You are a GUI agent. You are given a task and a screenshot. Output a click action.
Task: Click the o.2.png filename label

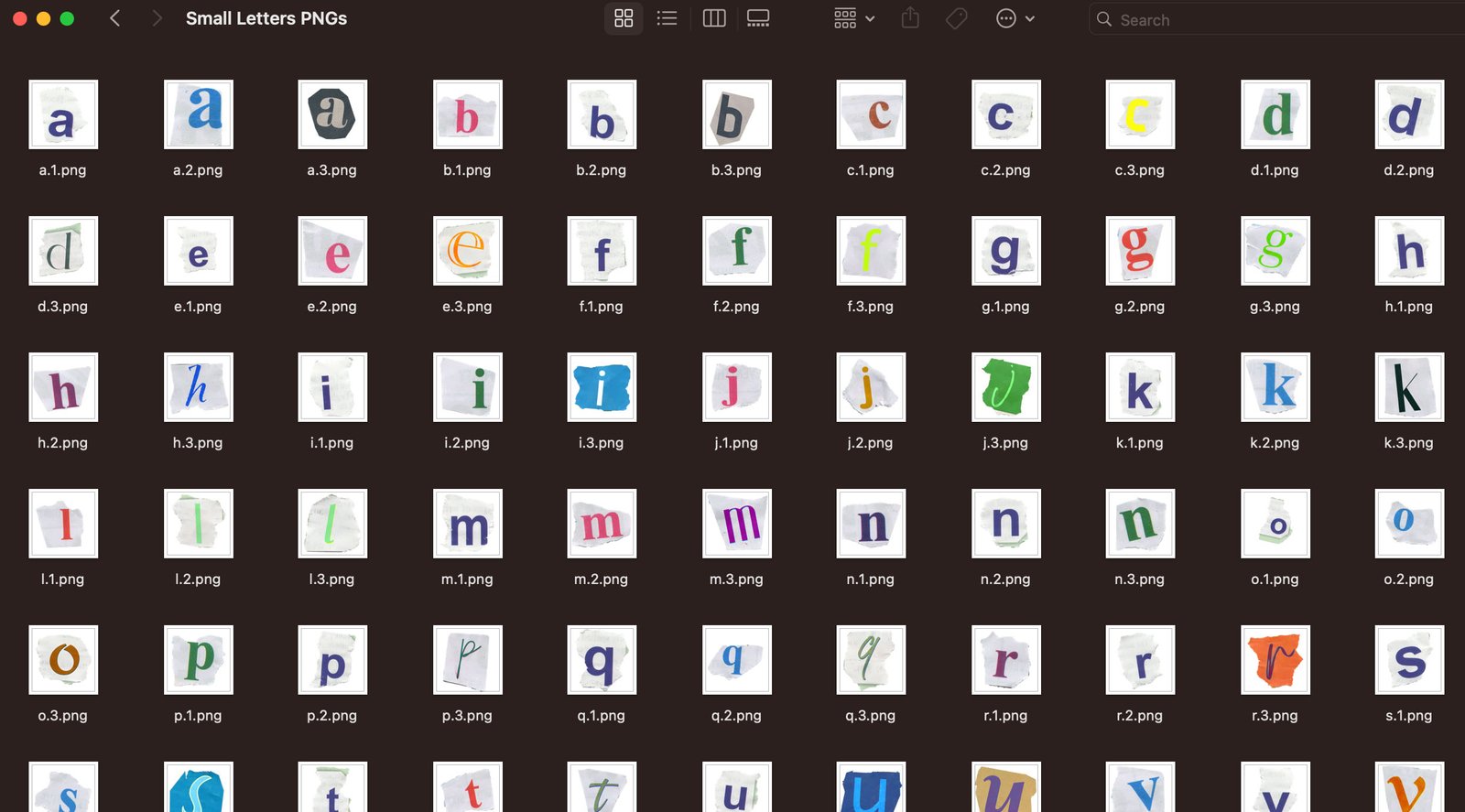(1408, 579)
